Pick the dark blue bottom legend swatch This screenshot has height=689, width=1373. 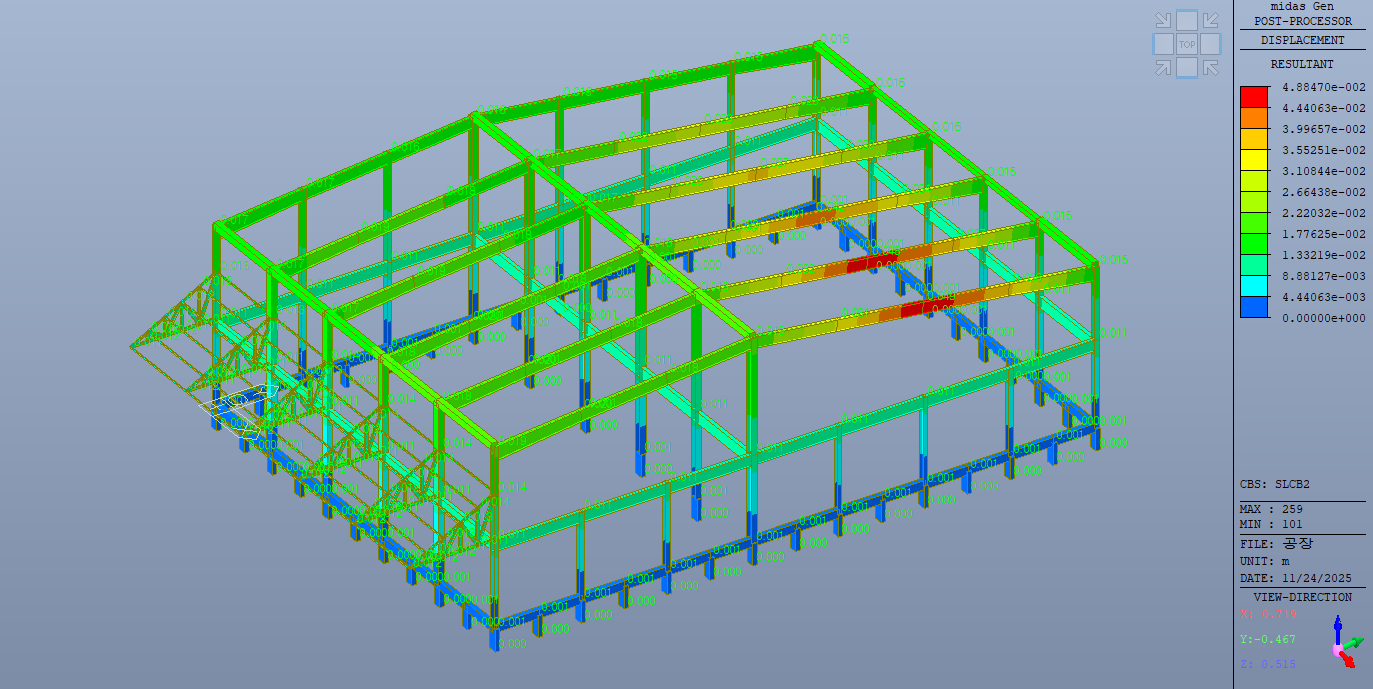[x=1254, y=307]
